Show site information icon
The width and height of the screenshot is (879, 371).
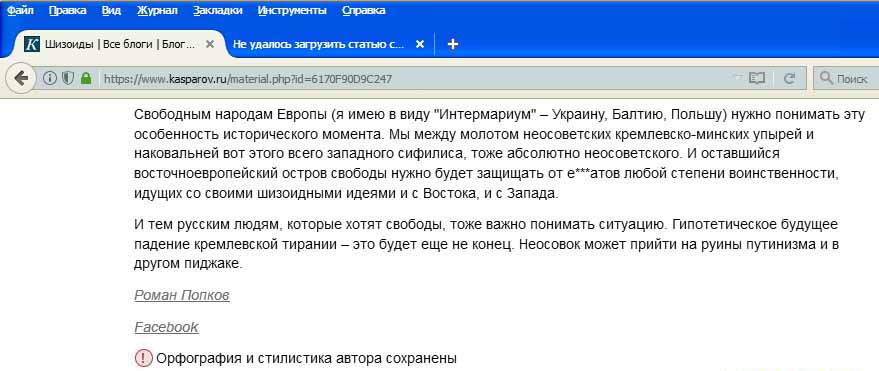pyautogui.click(x=50, y=78)
